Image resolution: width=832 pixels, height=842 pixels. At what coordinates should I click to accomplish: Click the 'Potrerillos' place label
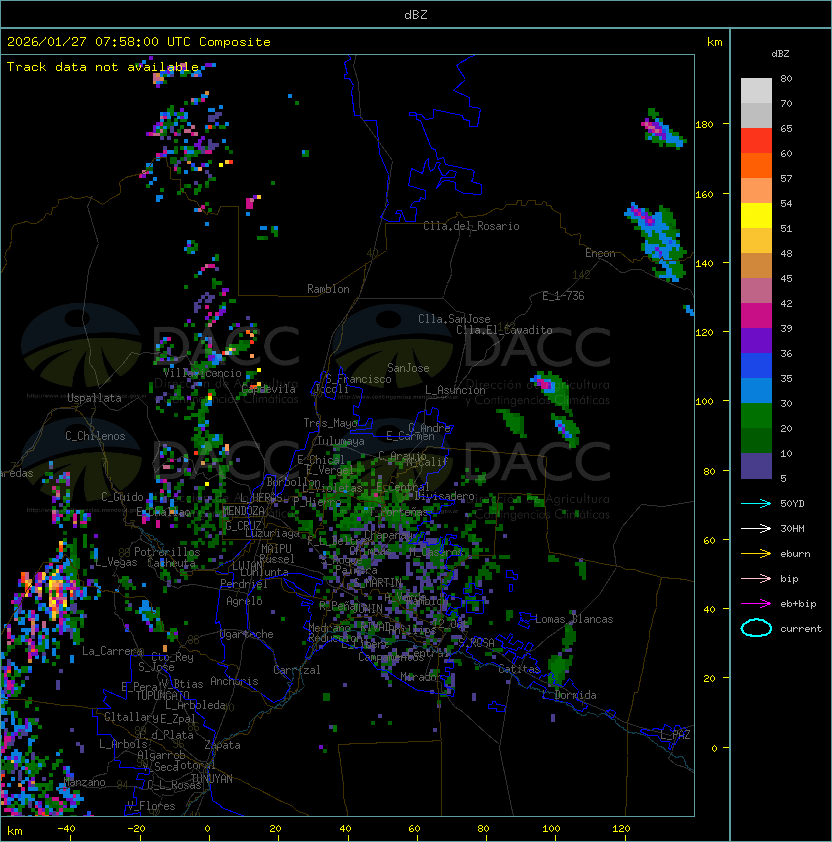point(167,552)
